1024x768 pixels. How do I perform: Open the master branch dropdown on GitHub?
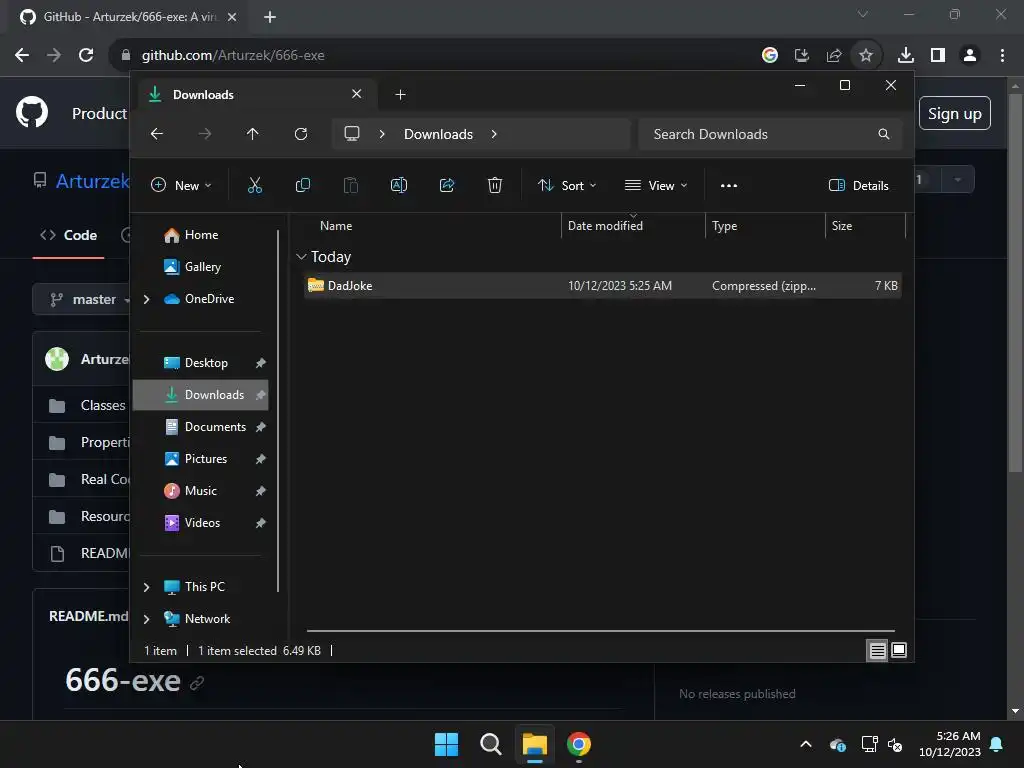coord(82,299)
